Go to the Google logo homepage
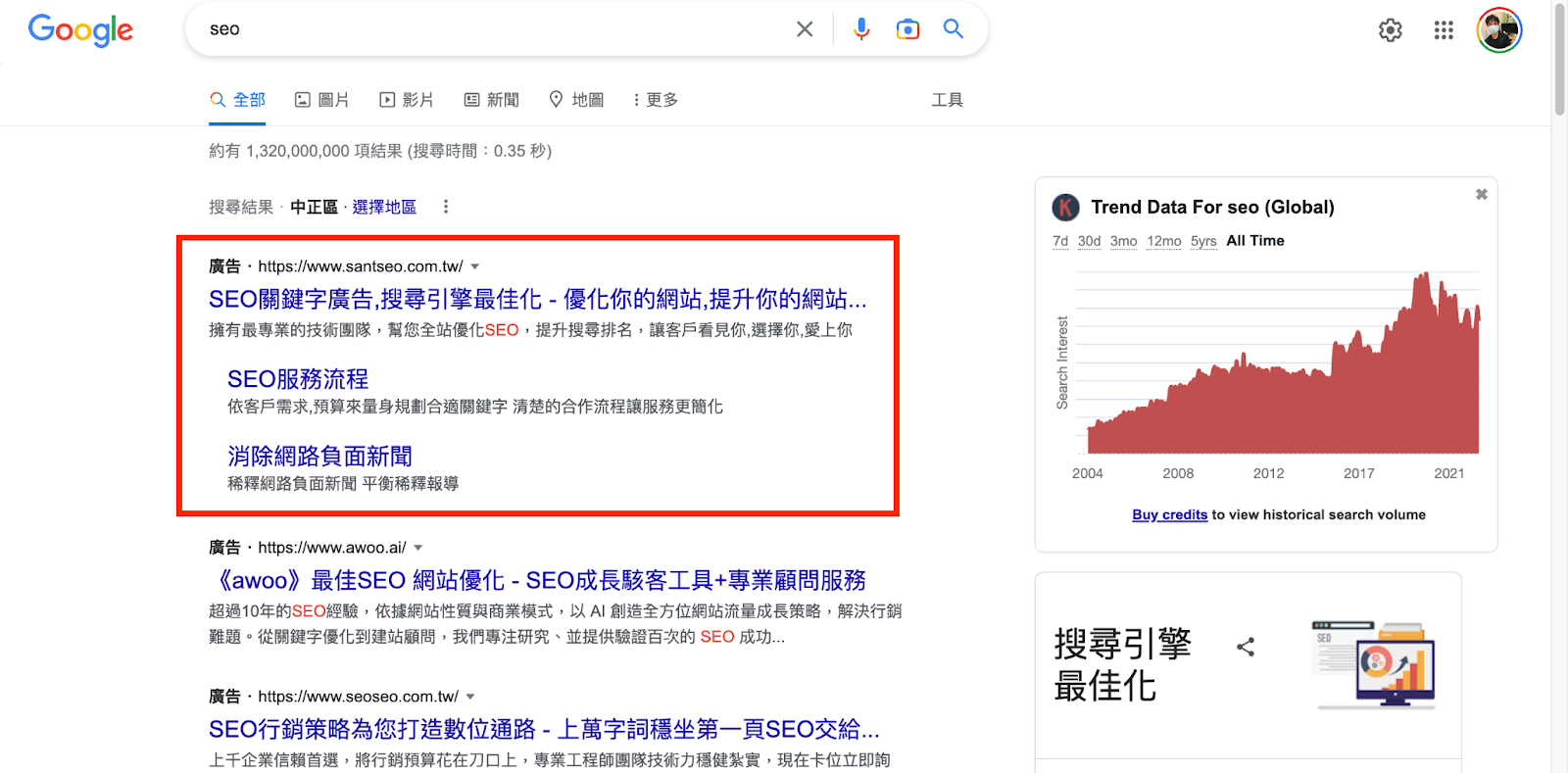The width and height of the screenshot is (1568, 773). [x=80, y=30]
